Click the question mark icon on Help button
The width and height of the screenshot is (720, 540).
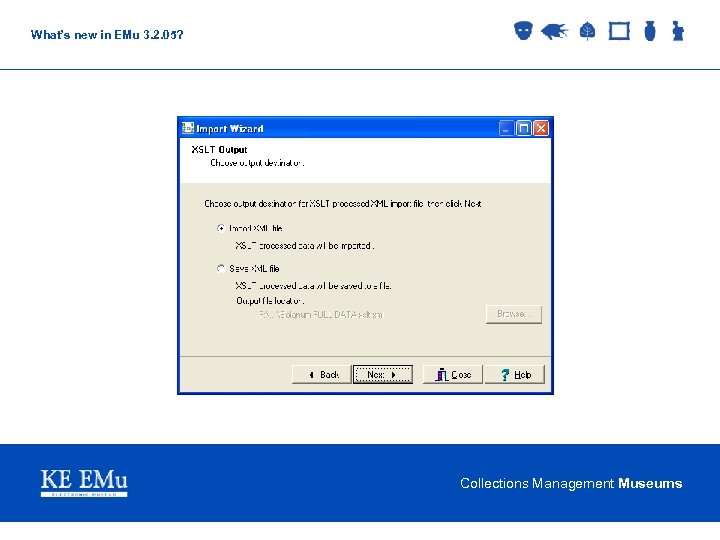coord(505,375)
